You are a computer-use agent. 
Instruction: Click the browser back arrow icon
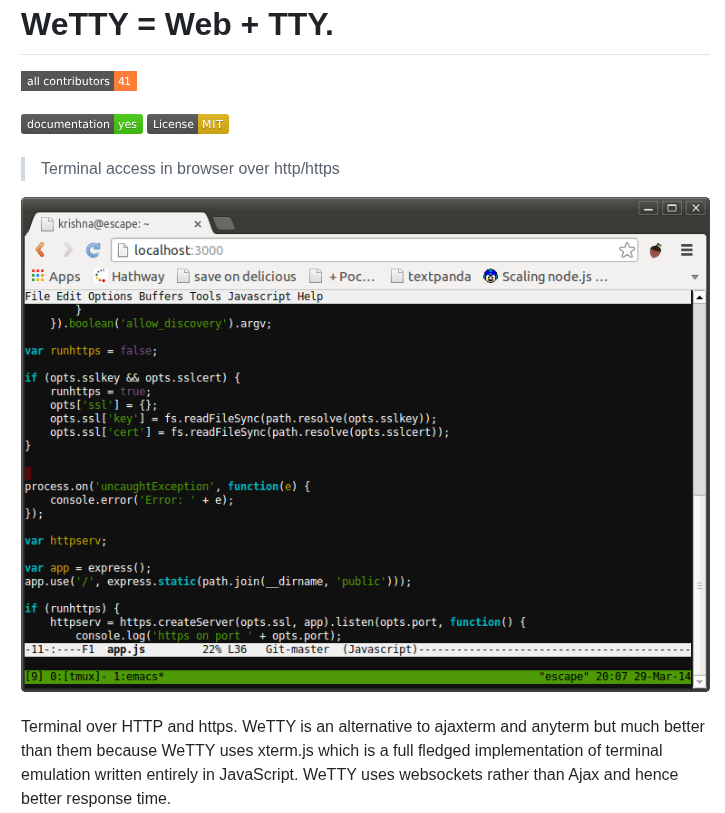pyautogui.click(x=40, y=250)
